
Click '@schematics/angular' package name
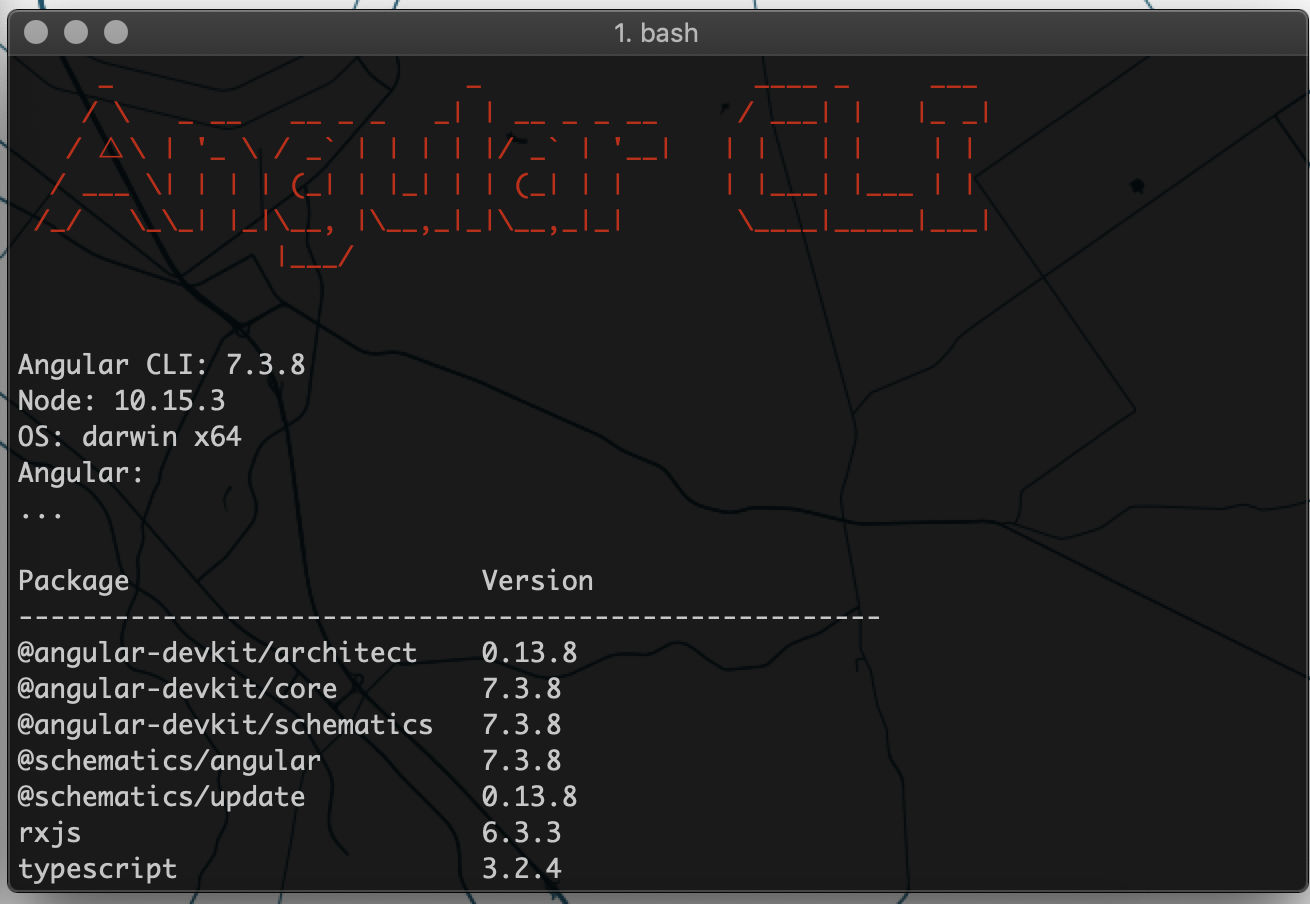click(170, 761)
